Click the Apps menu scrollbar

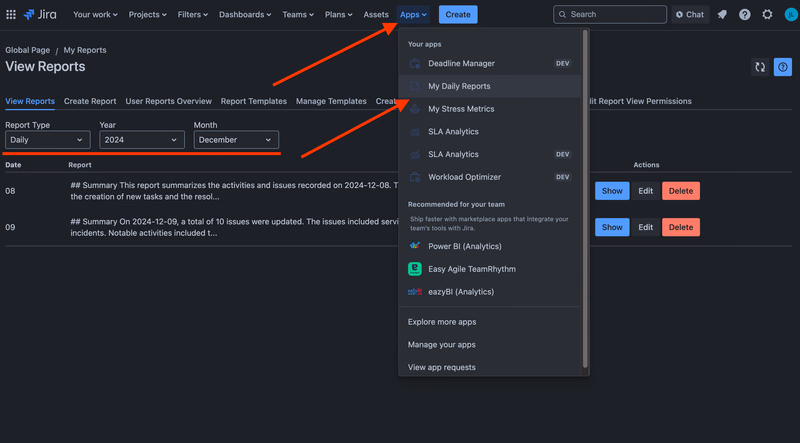click(x=585, y=198)
